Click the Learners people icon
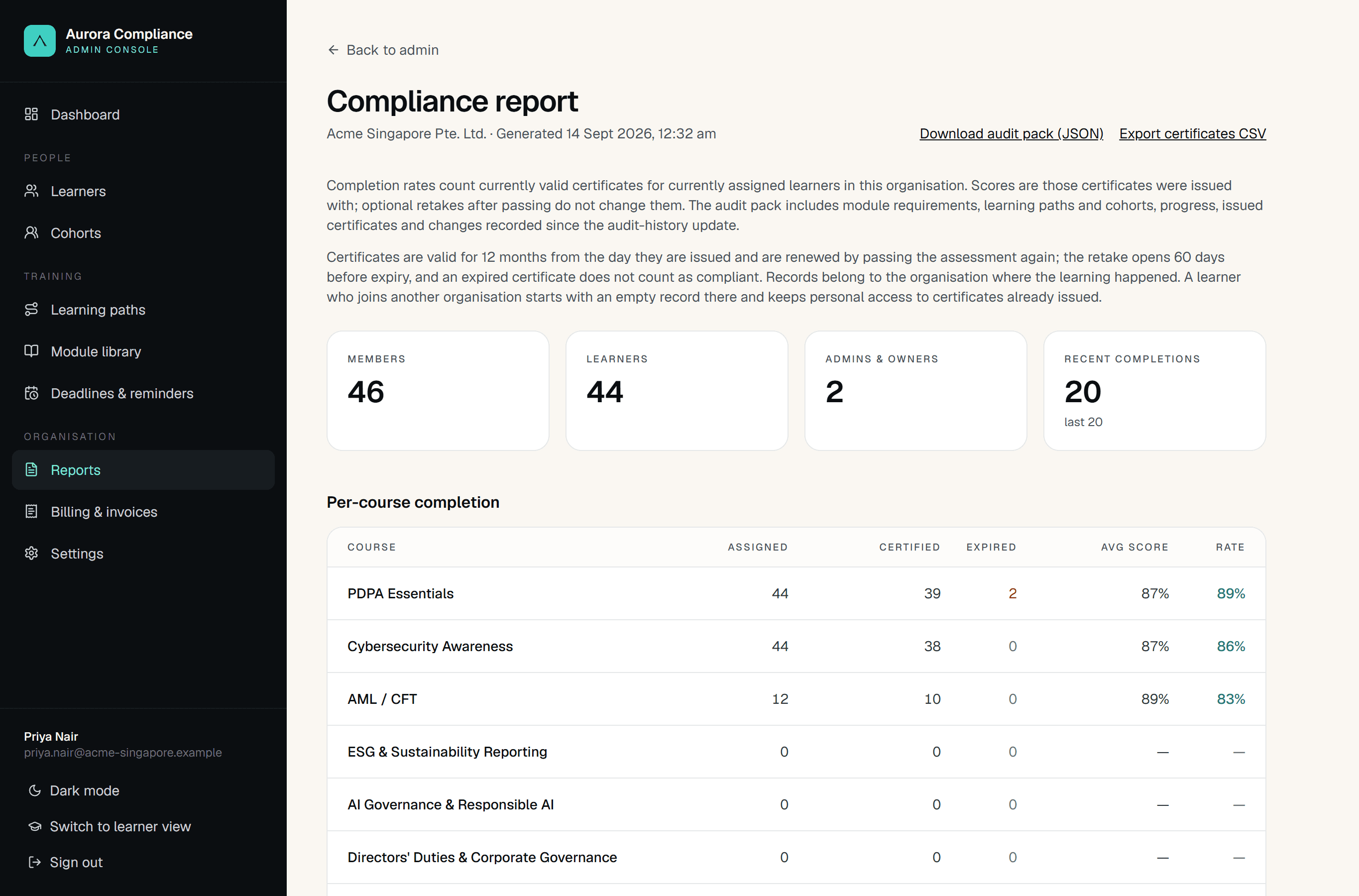1359x896 pixels. 31,191
